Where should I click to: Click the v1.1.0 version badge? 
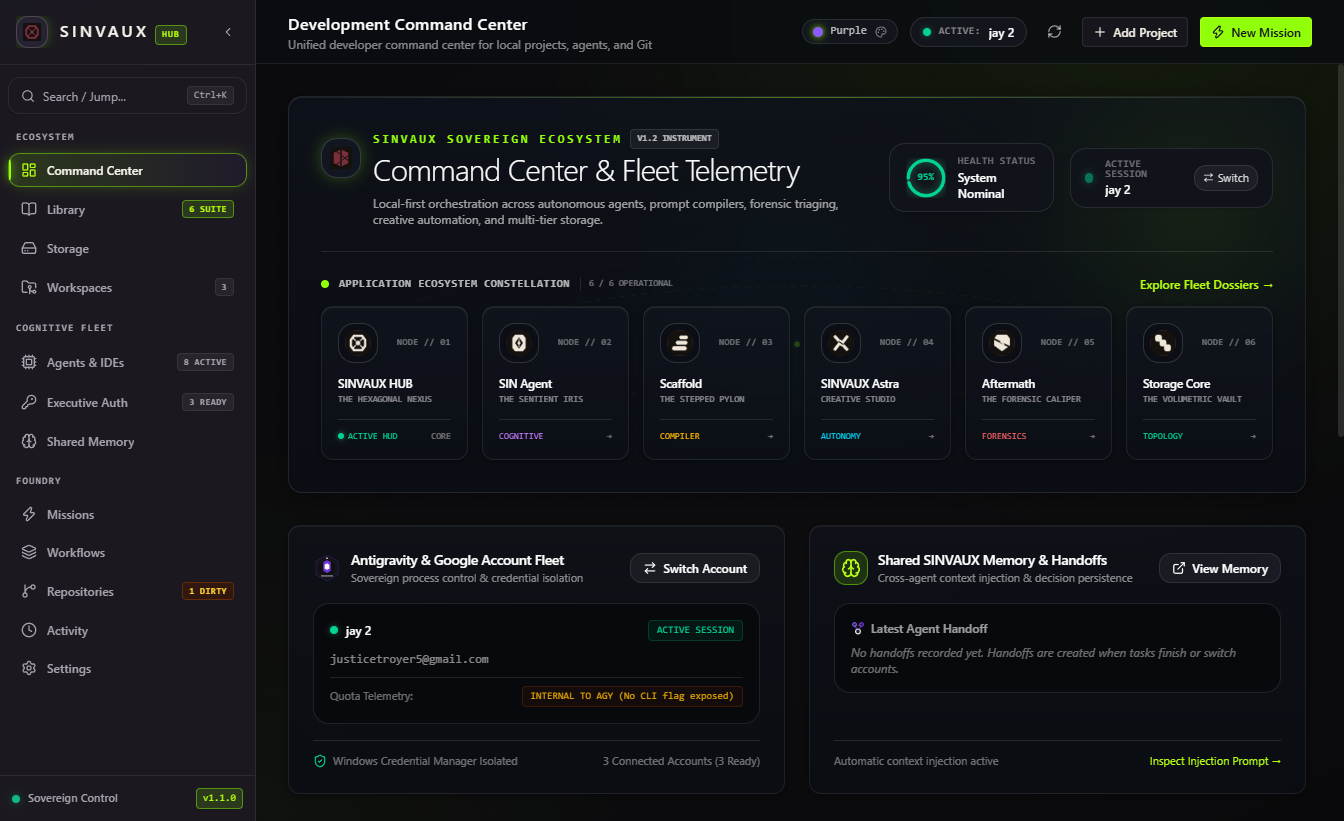219,798
